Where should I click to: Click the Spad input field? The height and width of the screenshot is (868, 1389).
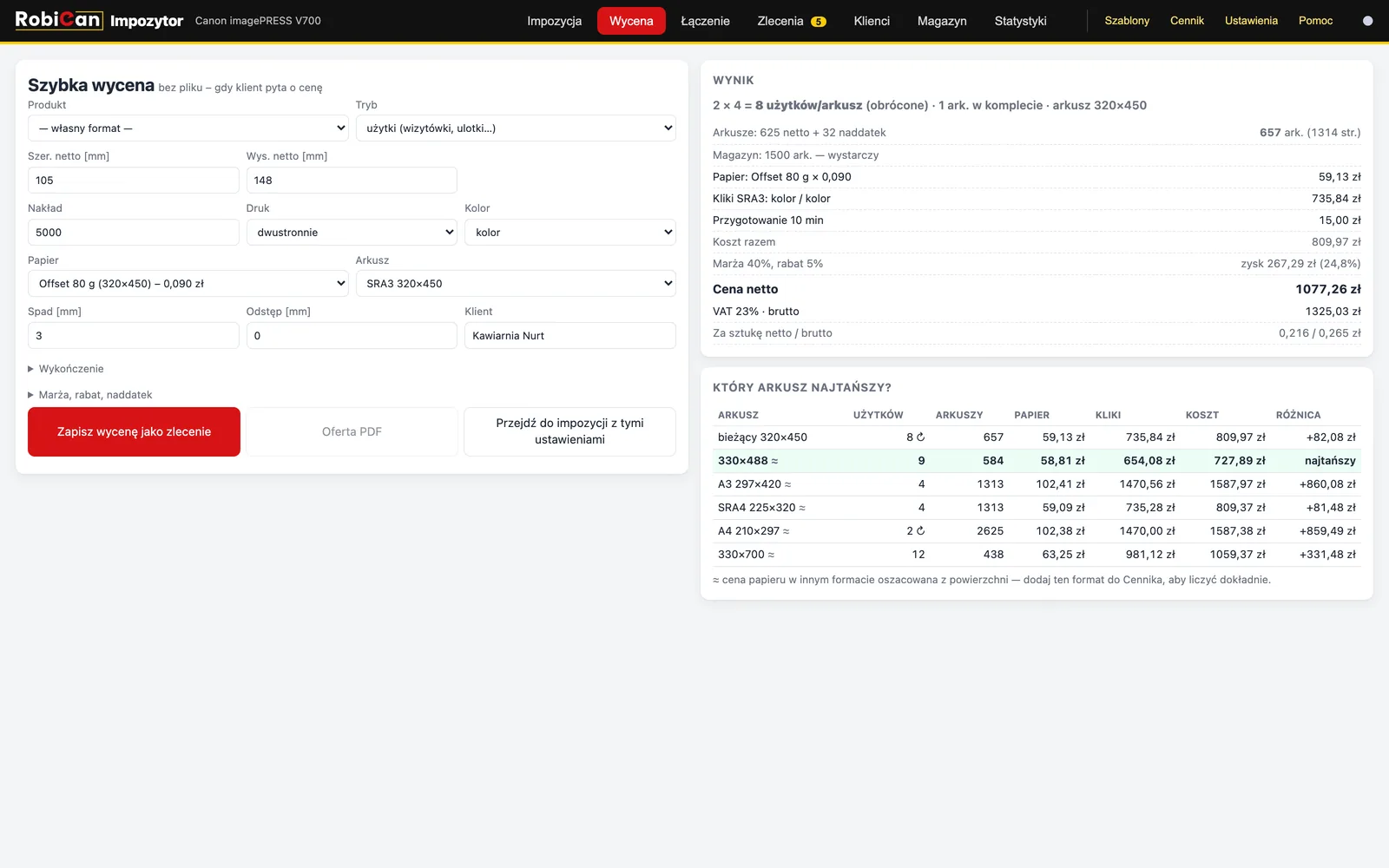pos(133,336)
